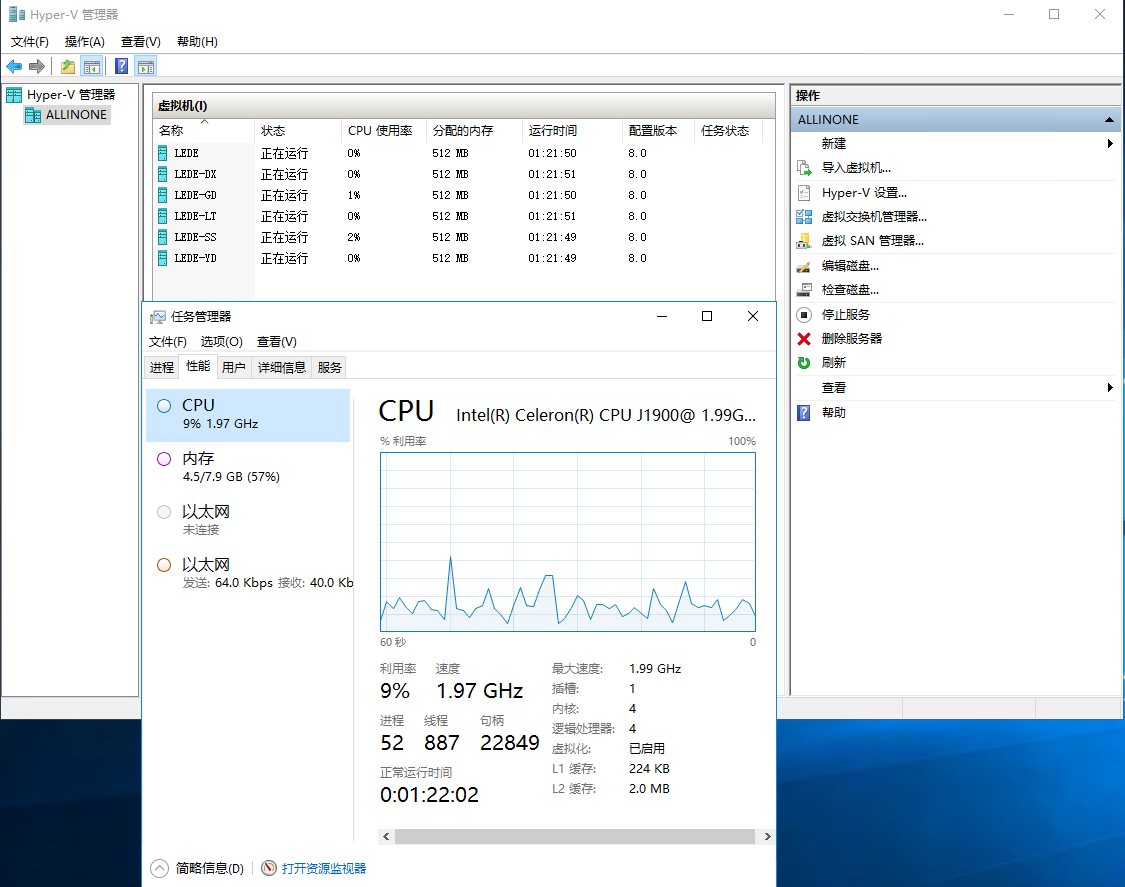Image resolution: width=1125 pixels, height=887 pixels.
Task: Open Hyper-V 文件(F) menu
Action: tap(29, 42)
